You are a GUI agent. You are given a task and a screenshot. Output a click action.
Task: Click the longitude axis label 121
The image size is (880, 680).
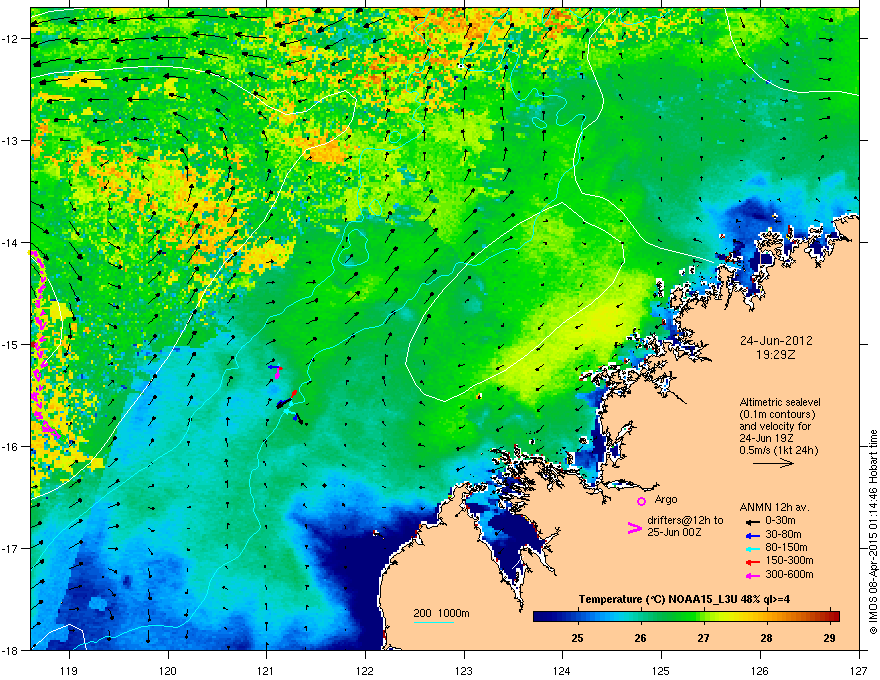coord(266,670)
